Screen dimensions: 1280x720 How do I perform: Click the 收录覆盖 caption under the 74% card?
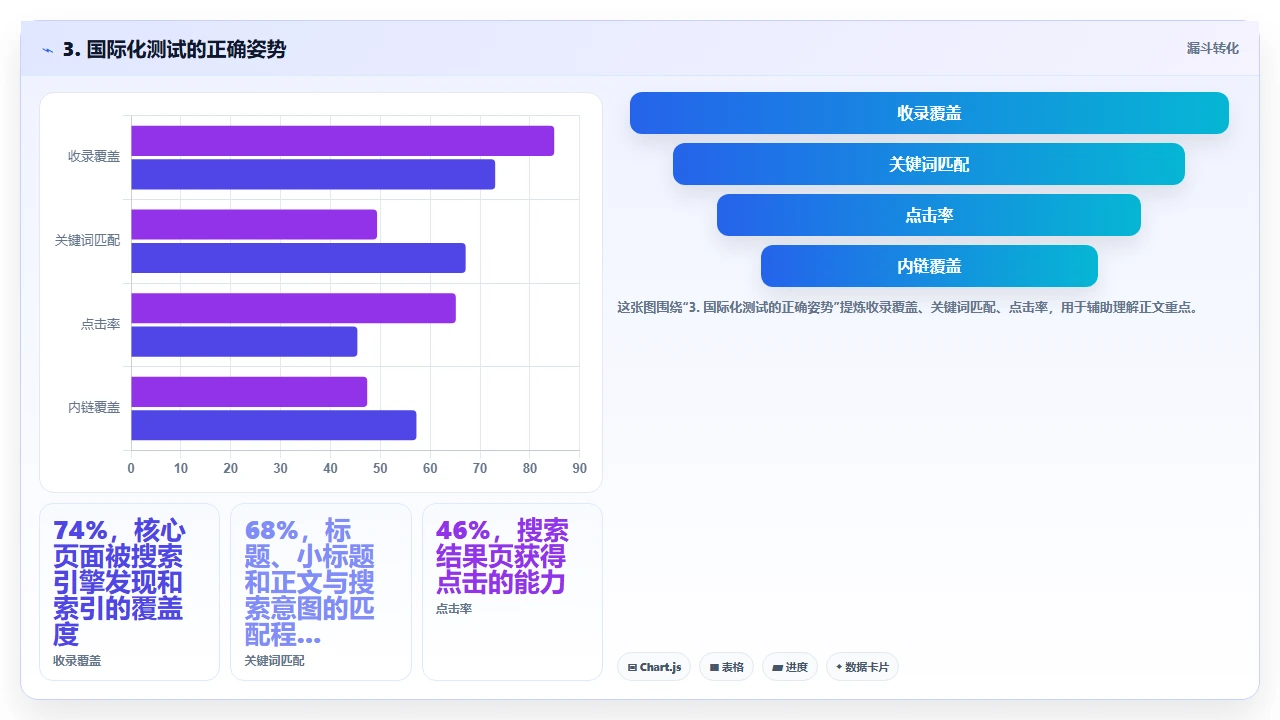(x=77, y=661)
